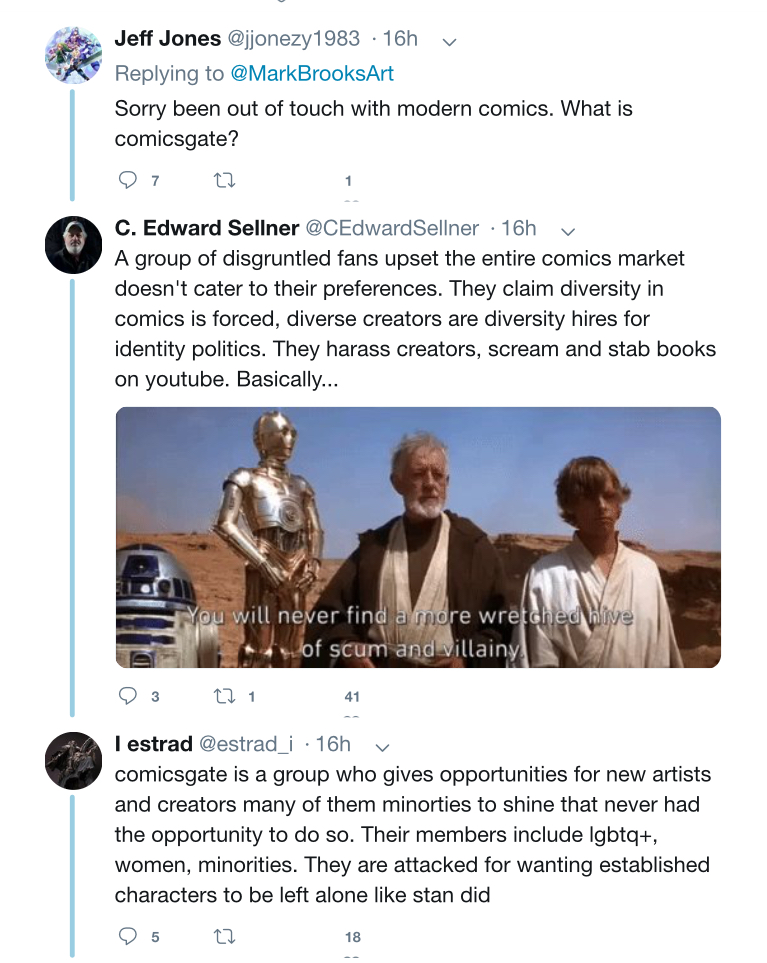Viewport: 767px width, 963px height.
Task: Retweet I estrad's tweet
Action: [x=224, y=937]
